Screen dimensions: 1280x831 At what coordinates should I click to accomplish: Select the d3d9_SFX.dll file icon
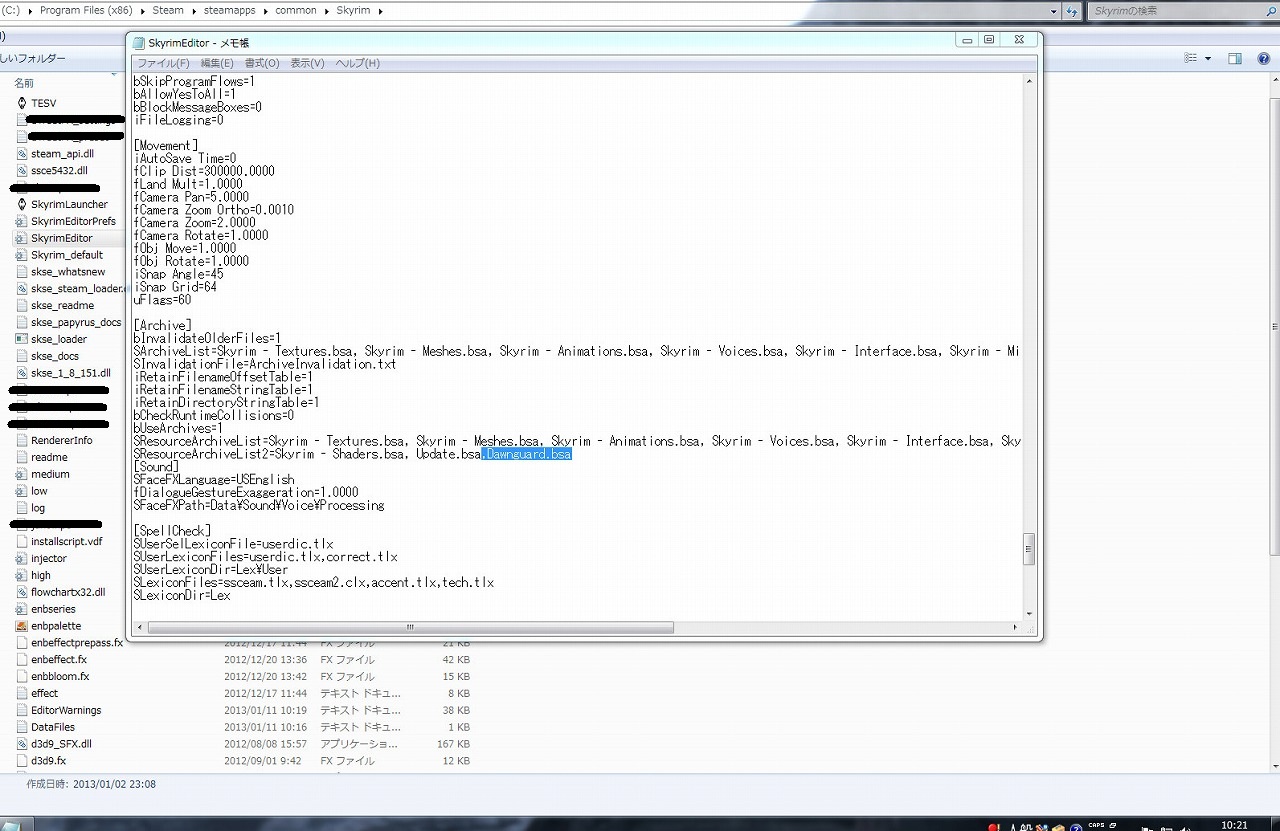coord(22,744)
